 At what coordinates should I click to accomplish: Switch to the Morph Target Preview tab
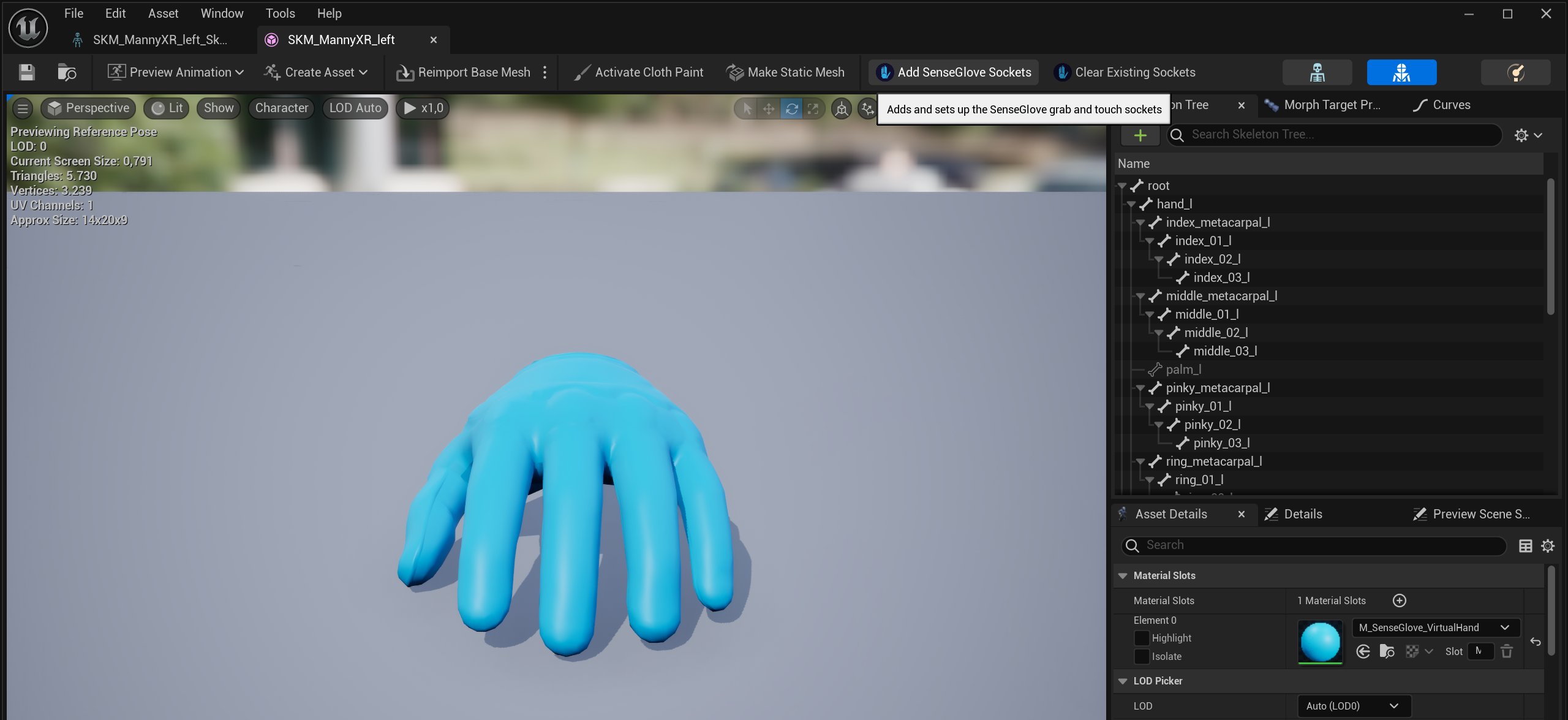click(1332, 105)
